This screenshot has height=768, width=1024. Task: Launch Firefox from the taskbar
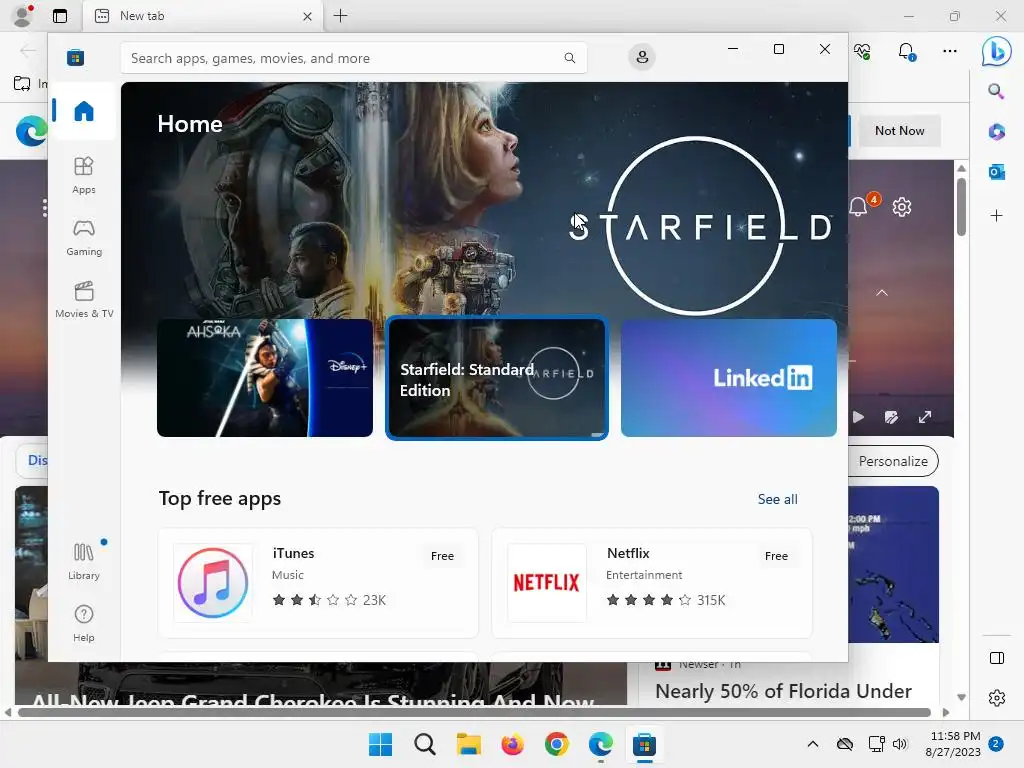pos(513,744)
